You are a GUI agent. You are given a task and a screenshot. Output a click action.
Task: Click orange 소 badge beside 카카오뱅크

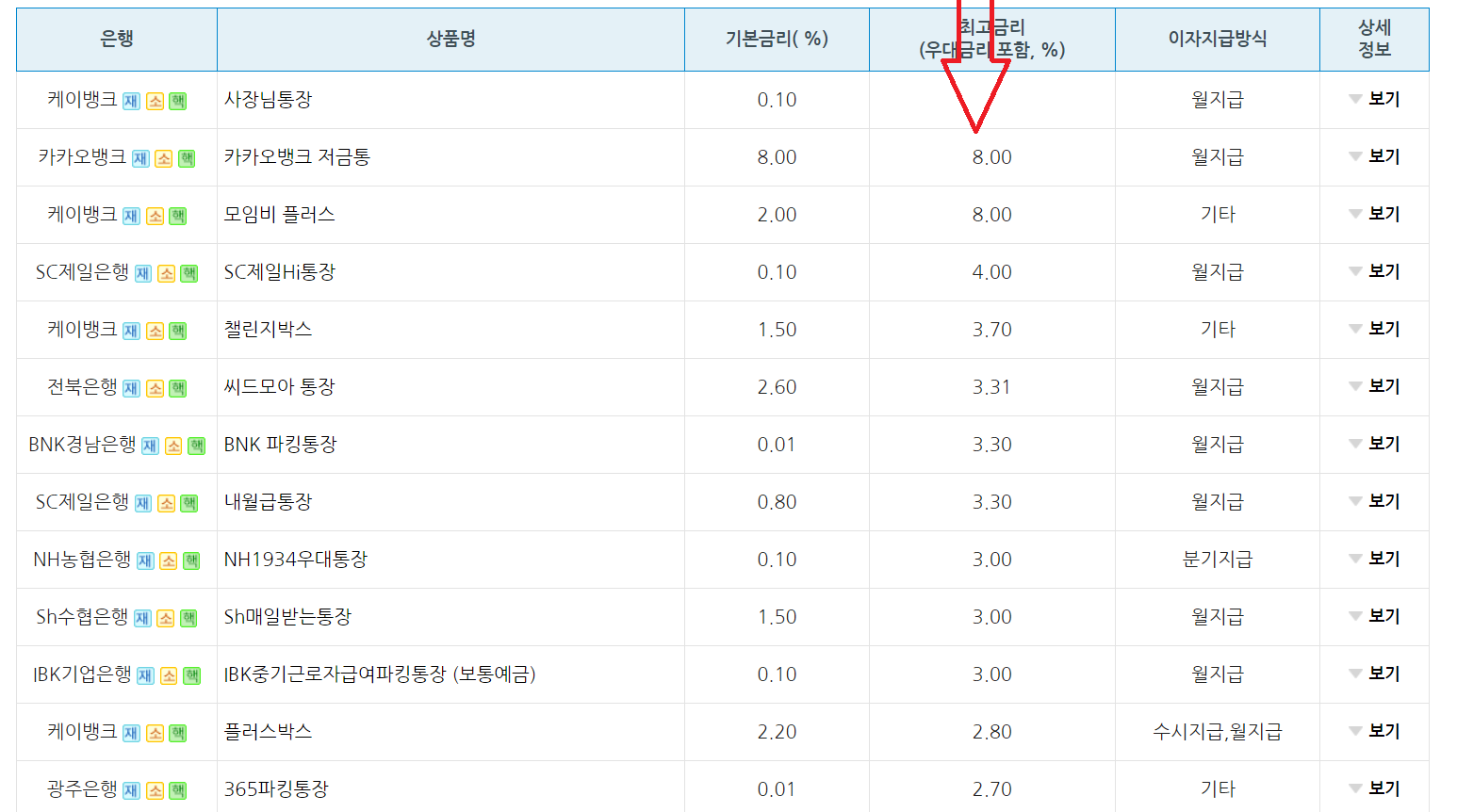click(164, 158)
